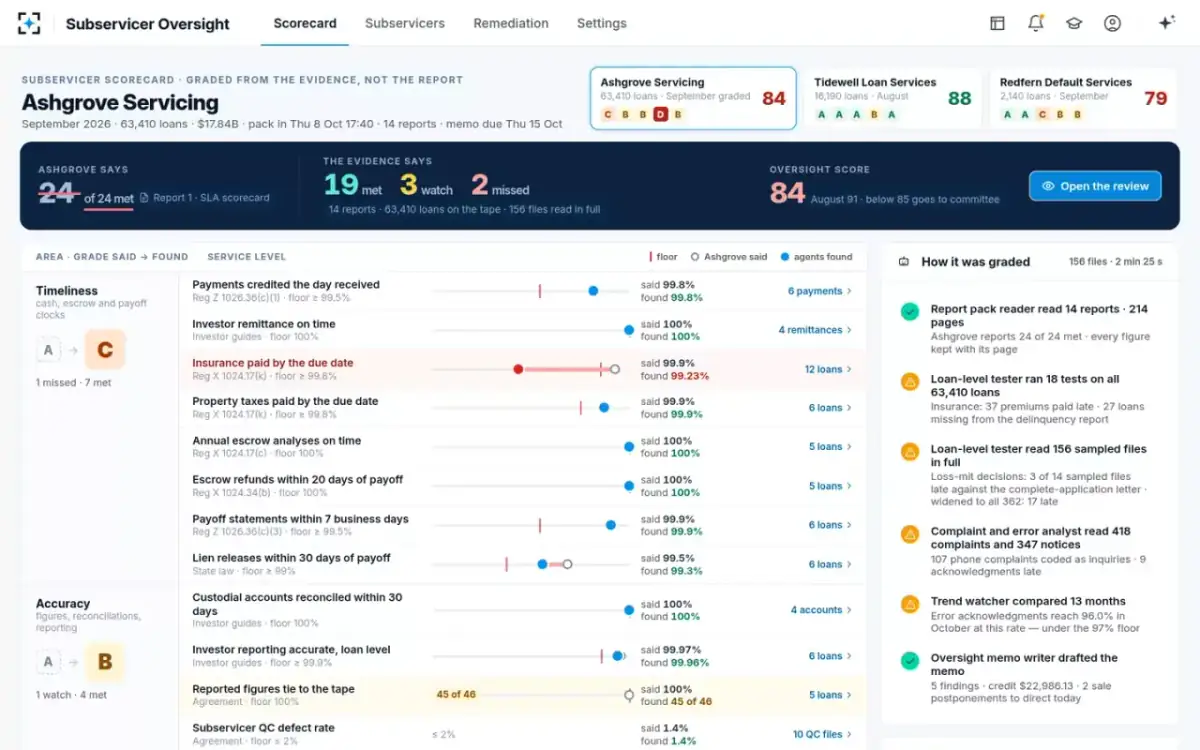
Task: Click the oversight score 84 value
Action: [x=787, y=192]
